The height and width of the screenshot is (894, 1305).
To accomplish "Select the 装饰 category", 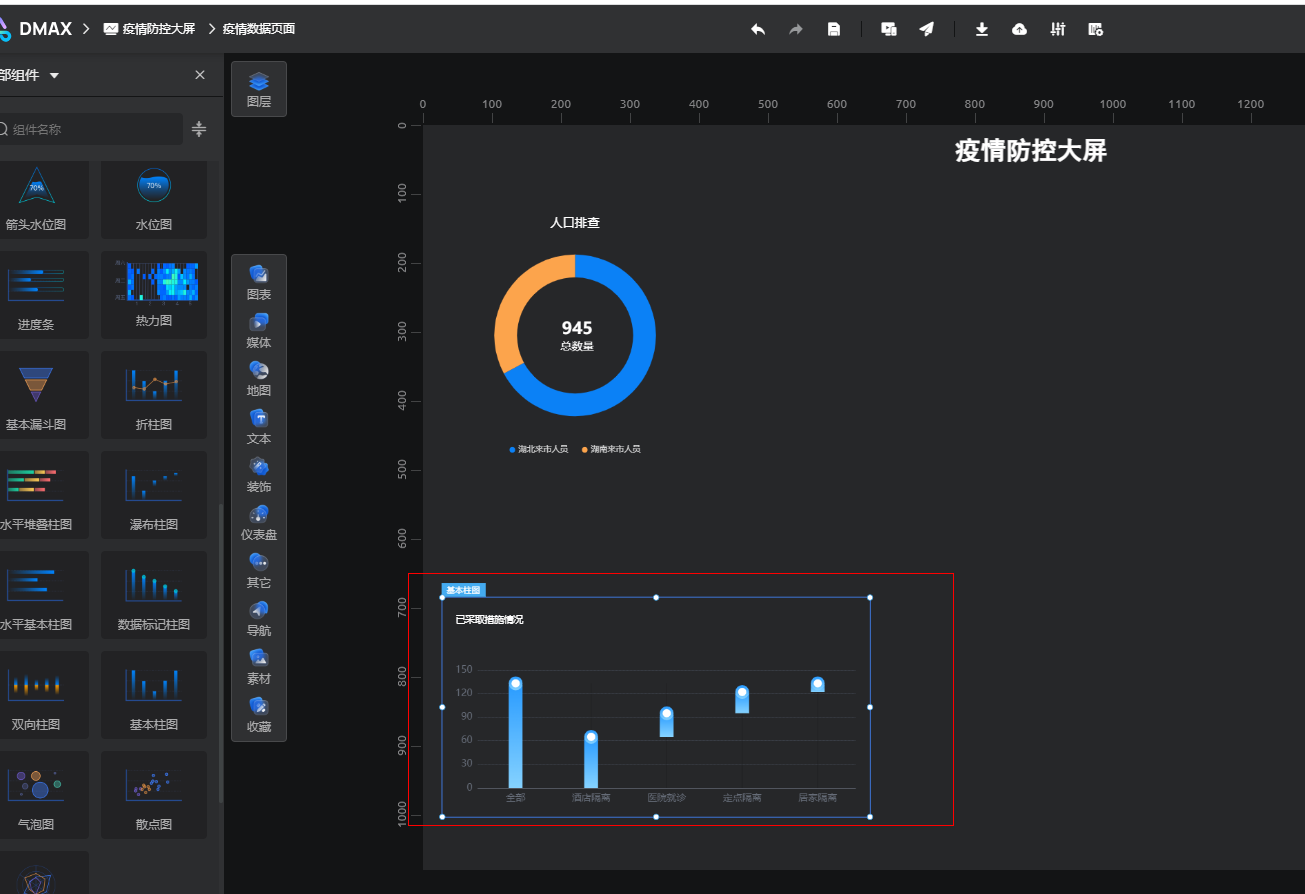I will point(259,475).
